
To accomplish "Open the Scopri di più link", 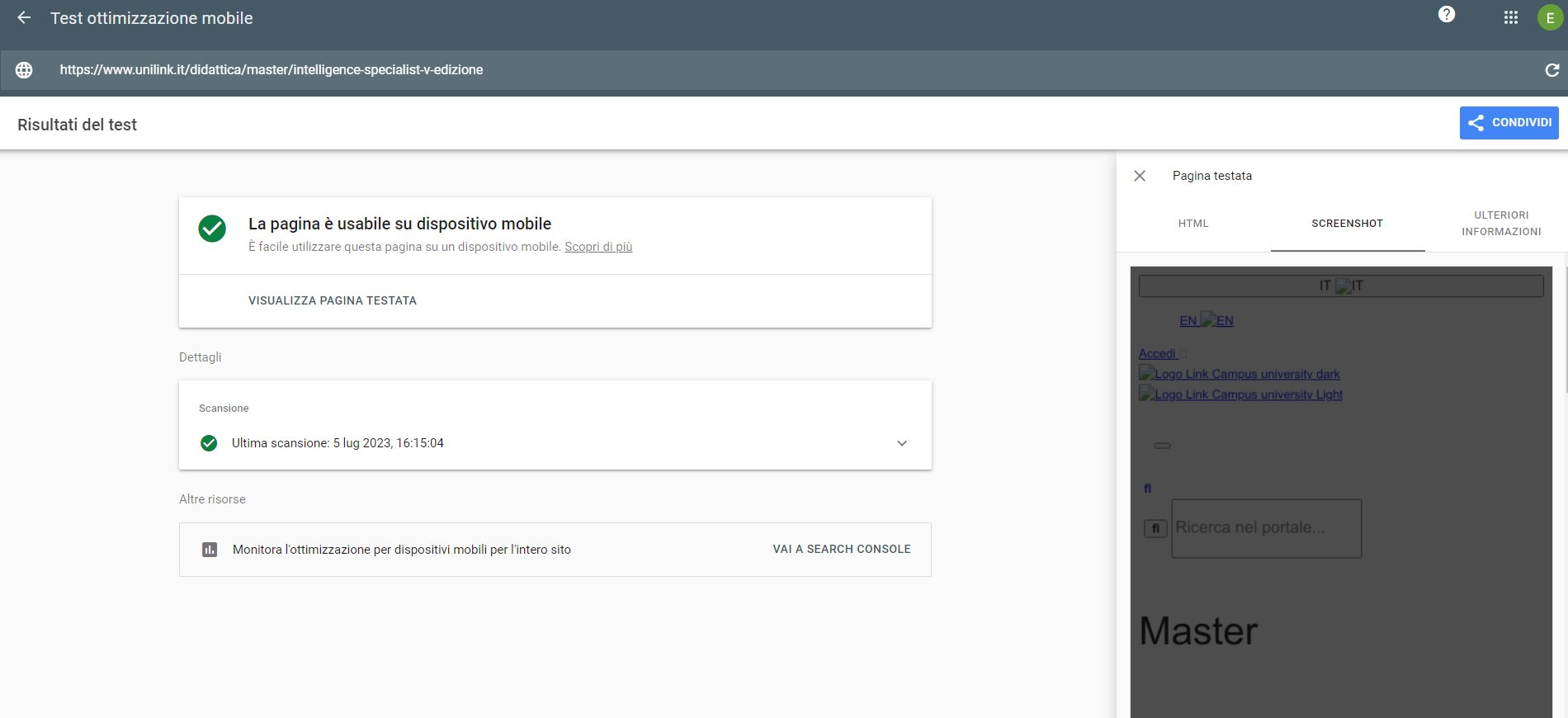I will [598, 247].
